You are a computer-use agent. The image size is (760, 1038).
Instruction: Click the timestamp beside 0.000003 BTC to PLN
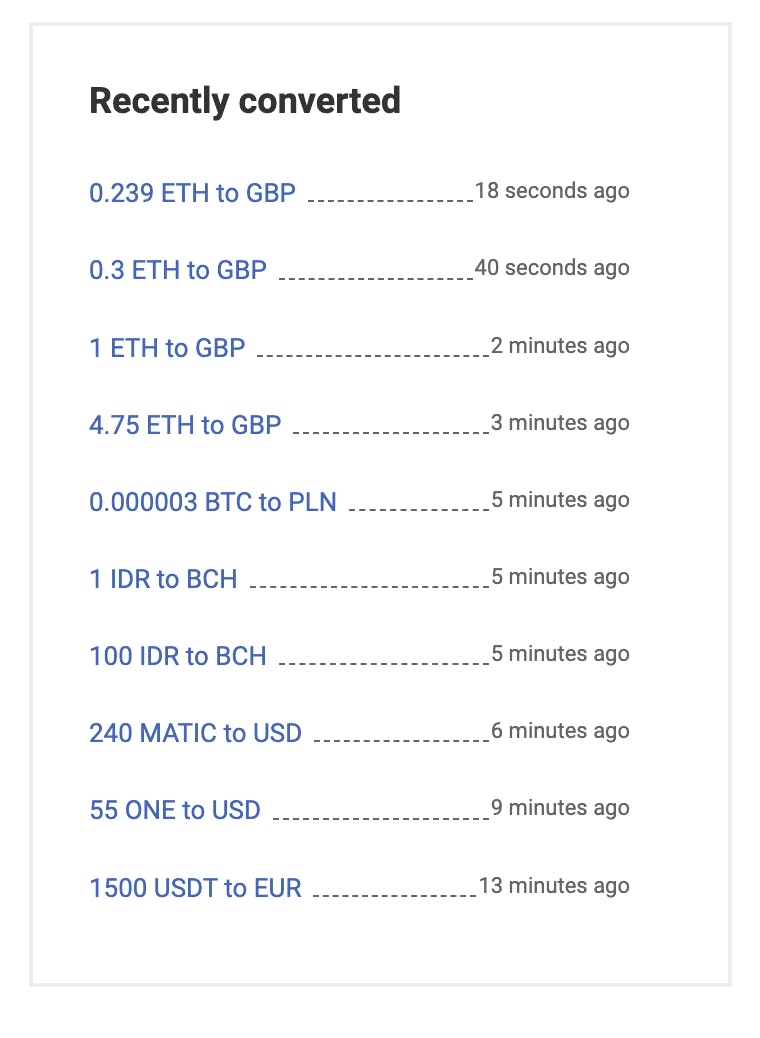pyautogui.click(x=560, y=500)
